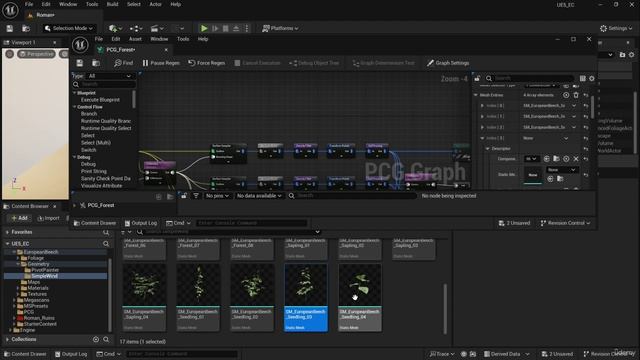Collapse the Debug palette category
Screen dimensions: 640x360
[x=75, y=157]
